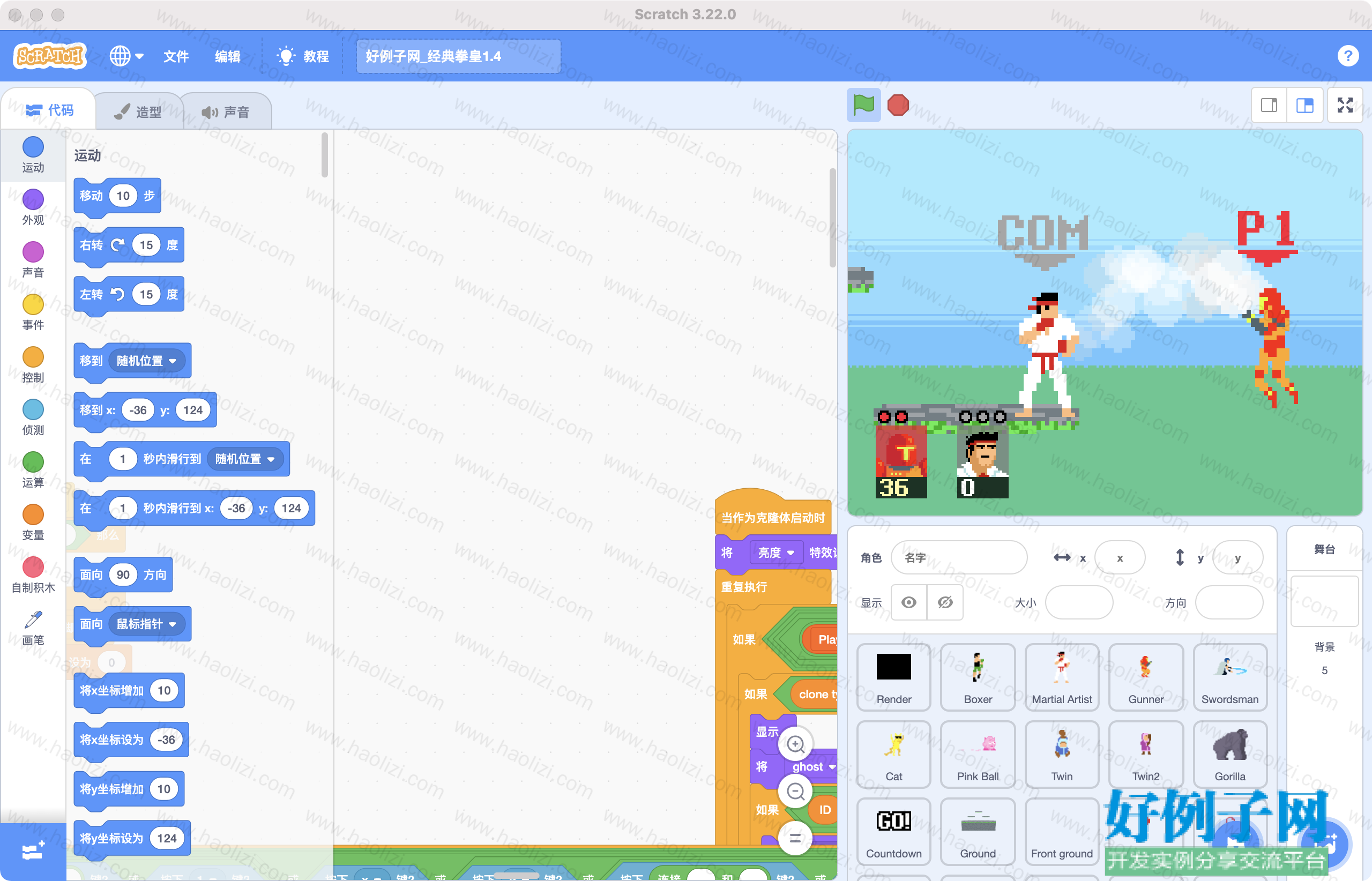The image size is (1372, 881).
Task: Switch to the 代码 tab
Action: (49, 110)
